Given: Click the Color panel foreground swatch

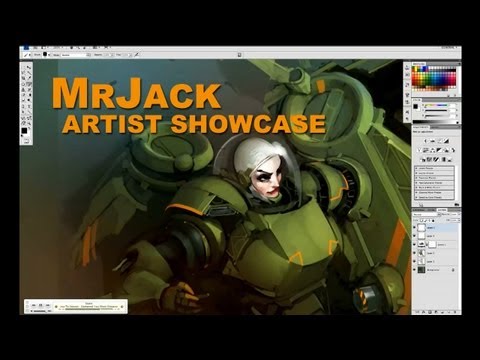Looking at the screenshot, I should tap(415, 107).
